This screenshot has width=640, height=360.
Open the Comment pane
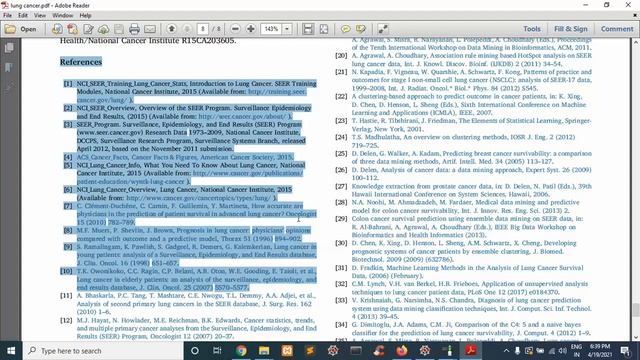pos(617,29)
